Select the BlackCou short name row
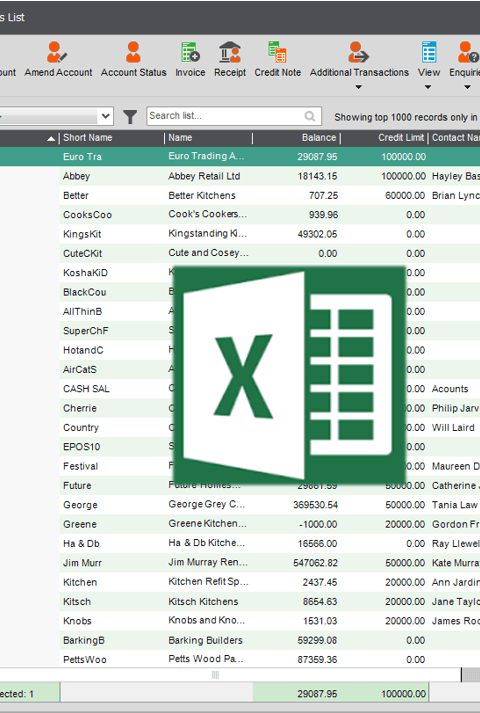Screen dimensions: 480x713 85,292
